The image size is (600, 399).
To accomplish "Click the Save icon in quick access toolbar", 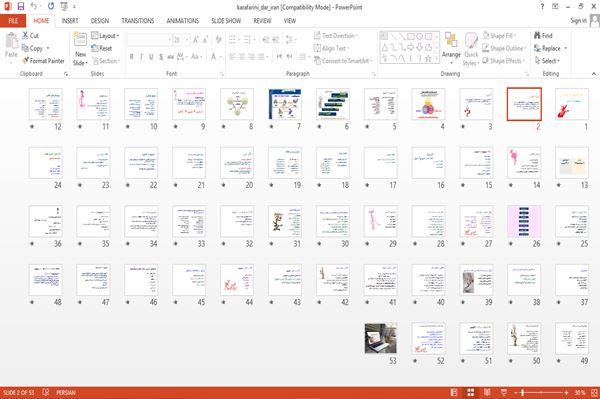I will coord(21,7).
